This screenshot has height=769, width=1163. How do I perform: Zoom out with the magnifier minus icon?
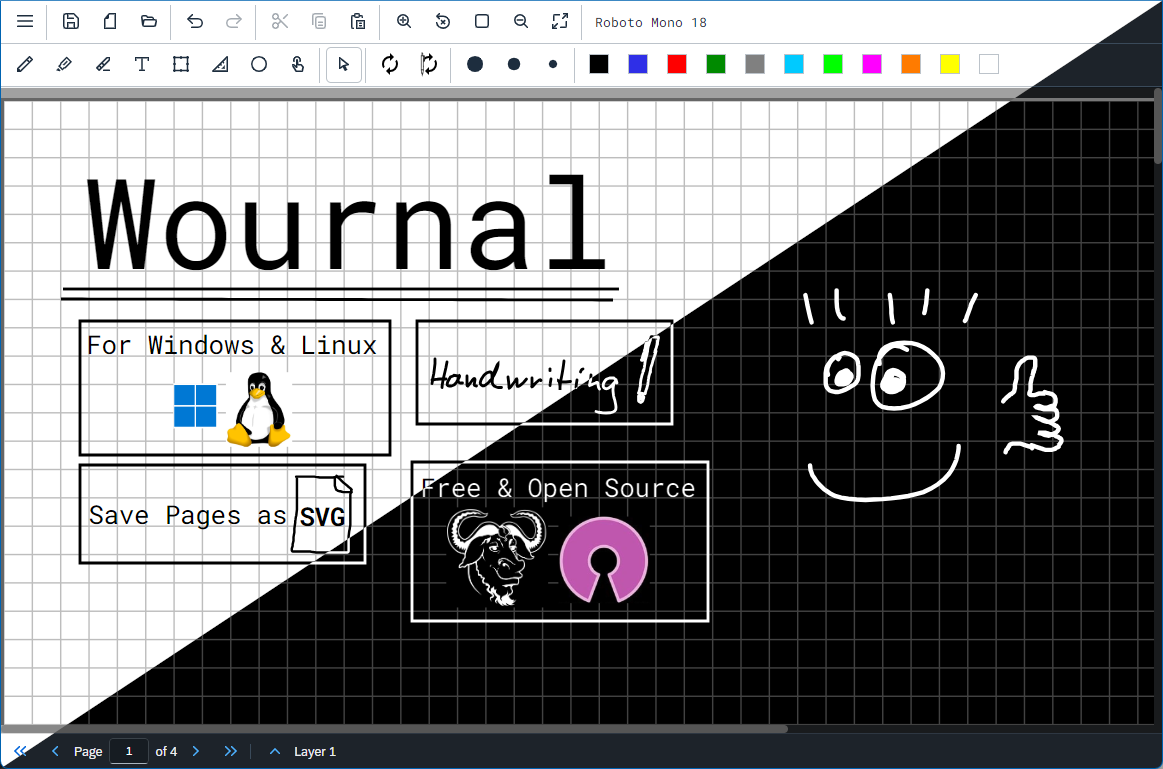click(x=521, y=22)
